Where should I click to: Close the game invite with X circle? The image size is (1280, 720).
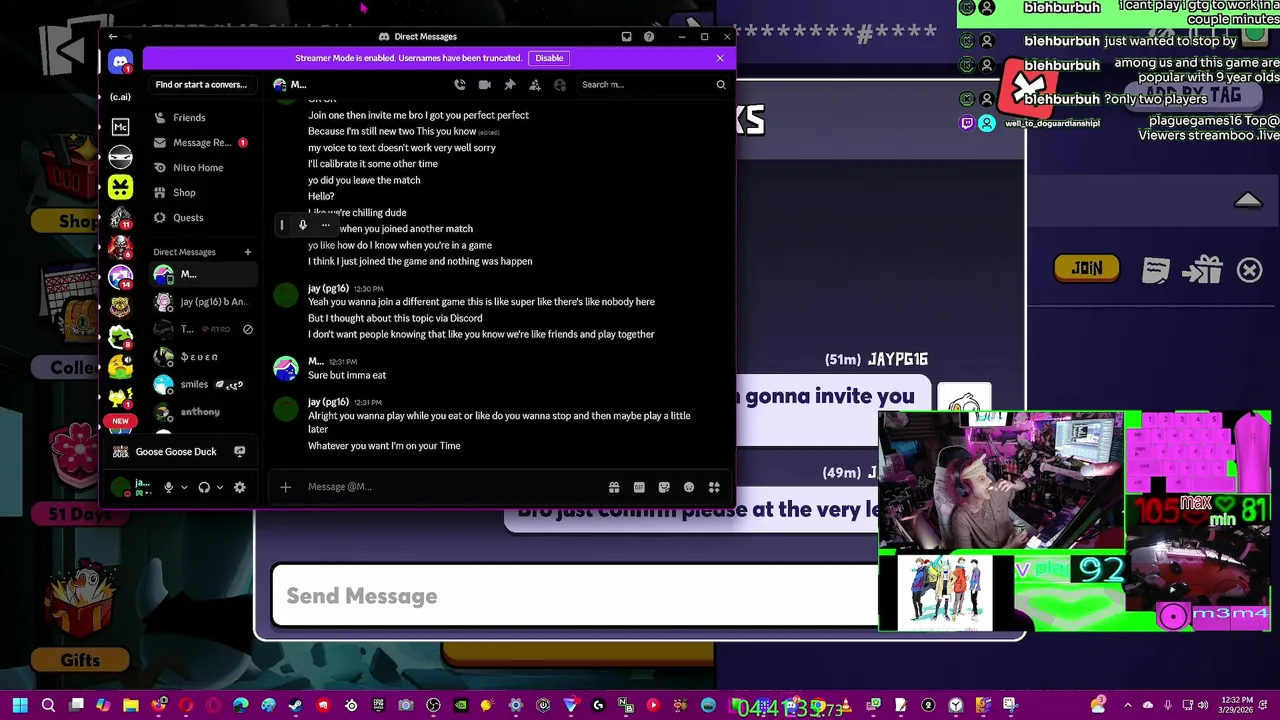tap(1250, 270)
